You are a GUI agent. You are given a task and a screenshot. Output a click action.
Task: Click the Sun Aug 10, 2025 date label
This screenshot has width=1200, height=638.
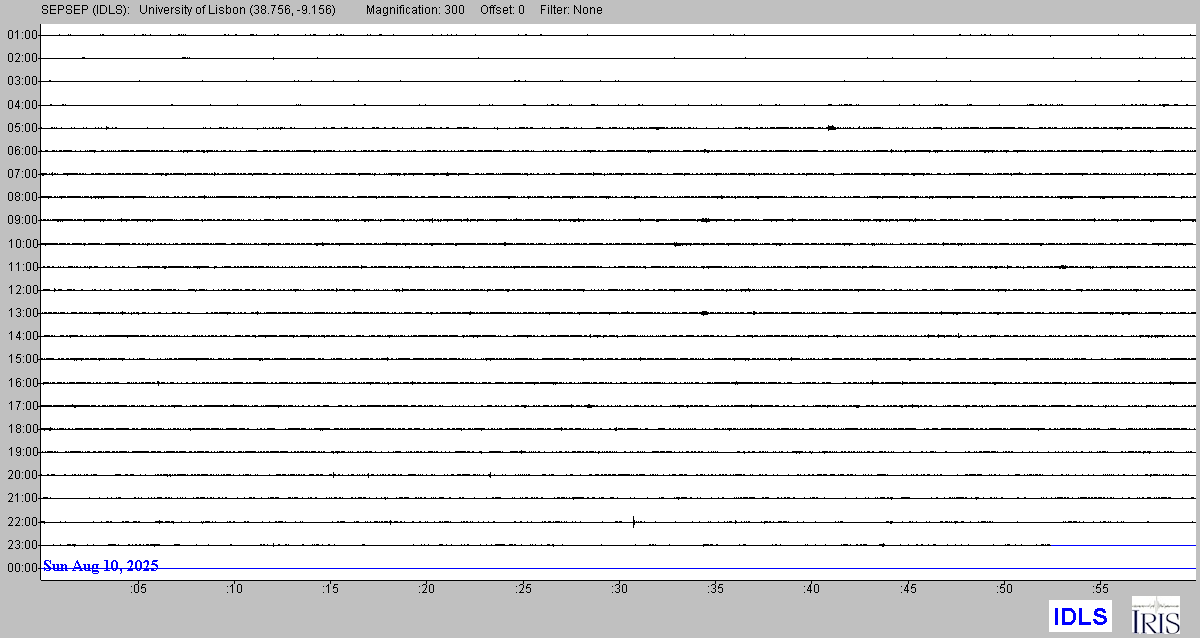(x=101, y=566)
